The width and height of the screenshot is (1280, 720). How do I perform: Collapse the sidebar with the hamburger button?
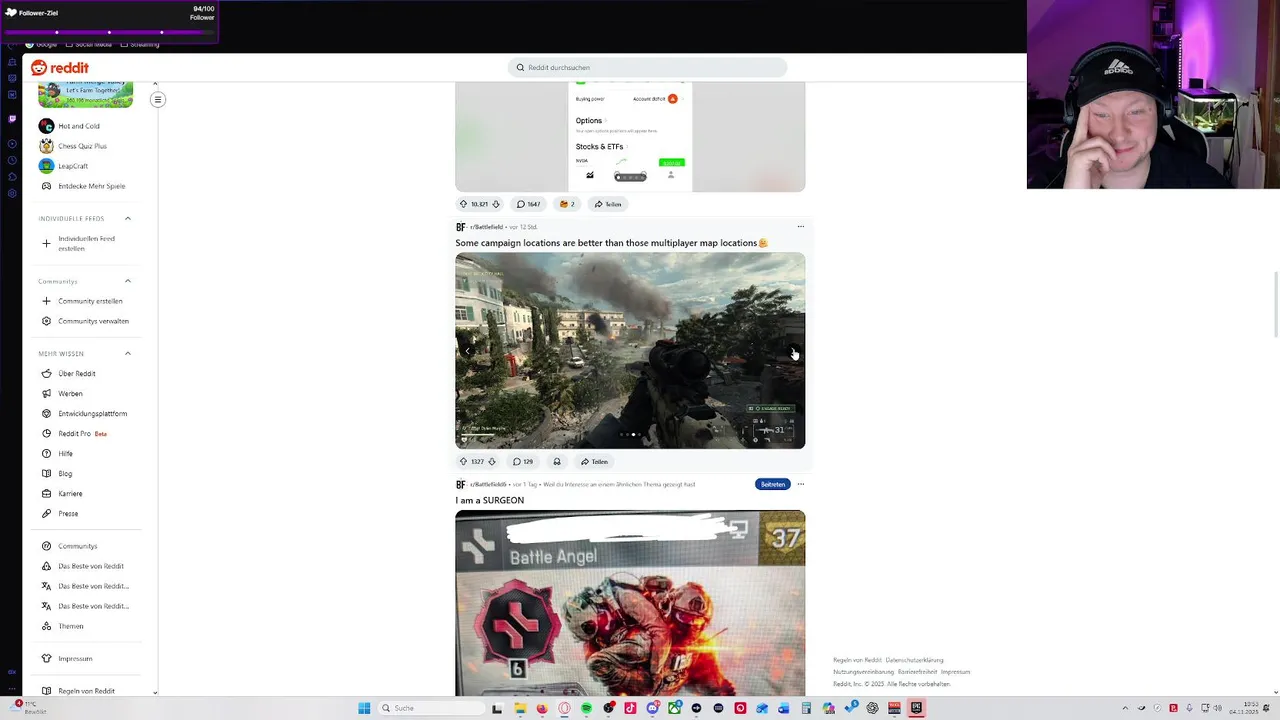click(x=157, y=99)
